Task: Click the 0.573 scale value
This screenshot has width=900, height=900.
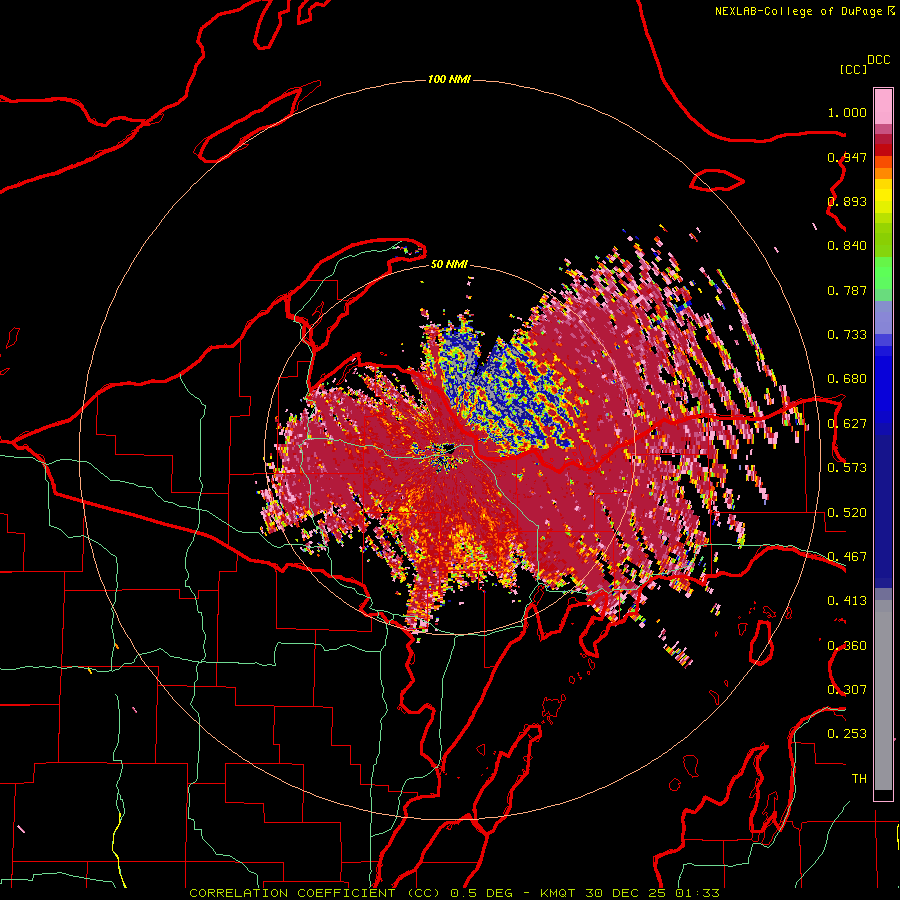Action: 847,468
